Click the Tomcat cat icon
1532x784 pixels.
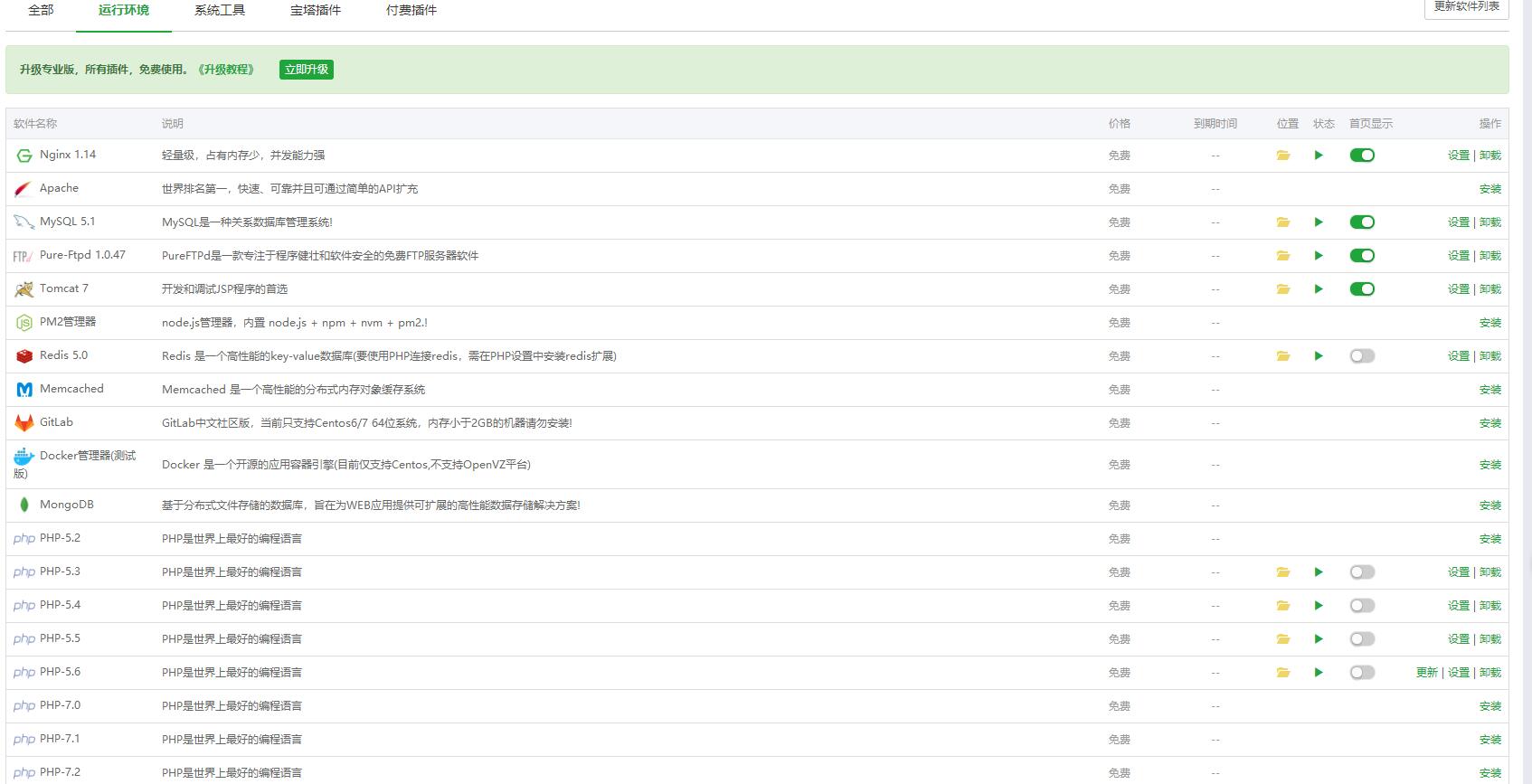point(24,289)
